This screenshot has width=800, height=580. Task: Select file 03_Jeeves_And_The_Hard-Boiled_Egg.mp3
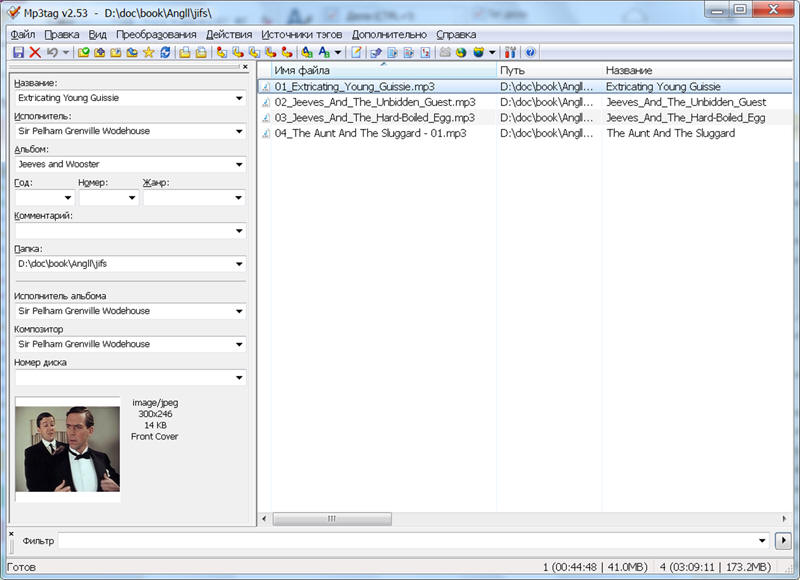pos(374,118)
